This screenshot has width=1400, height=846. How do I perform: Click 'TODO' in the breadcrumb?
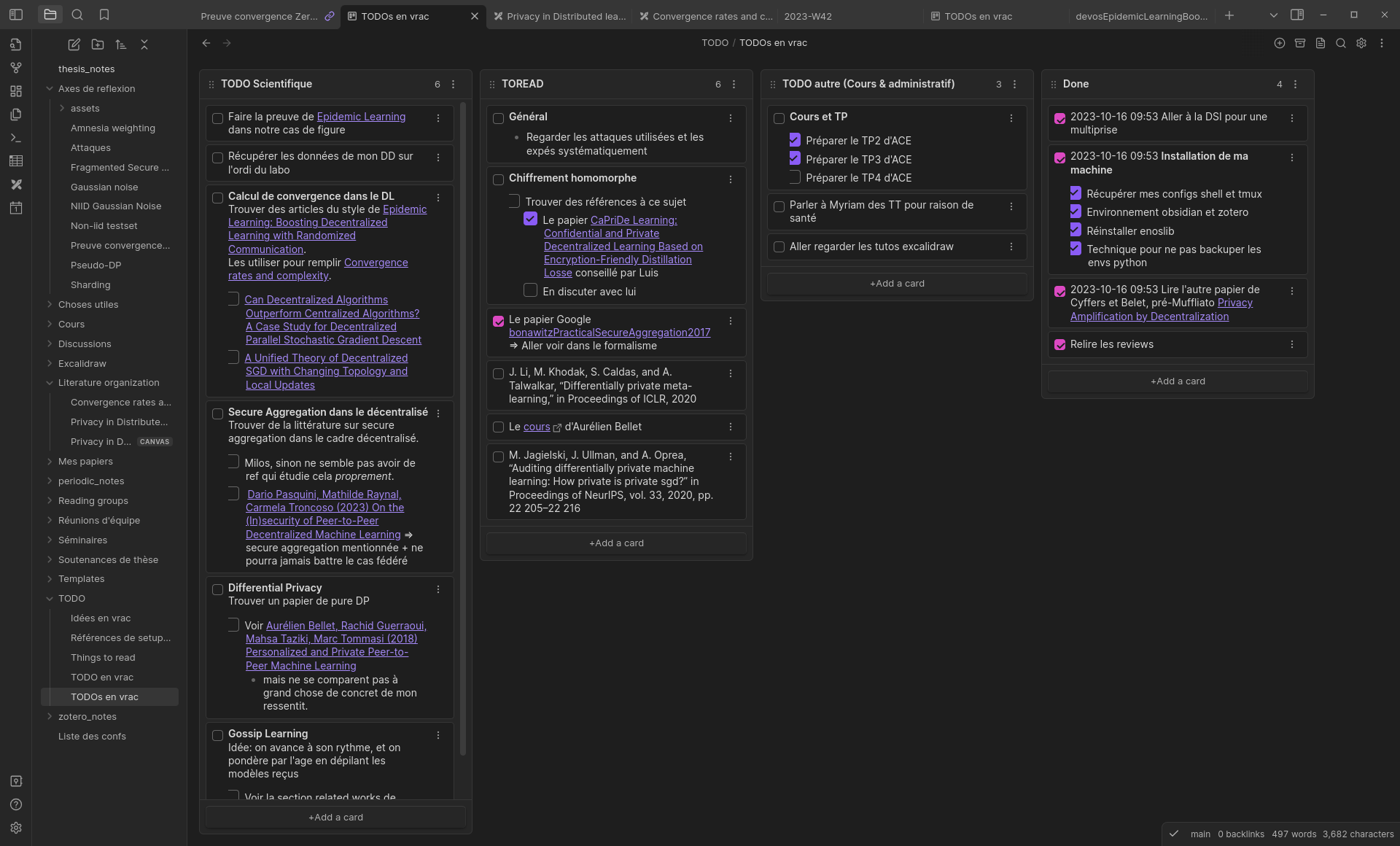(x=715, y=43)
